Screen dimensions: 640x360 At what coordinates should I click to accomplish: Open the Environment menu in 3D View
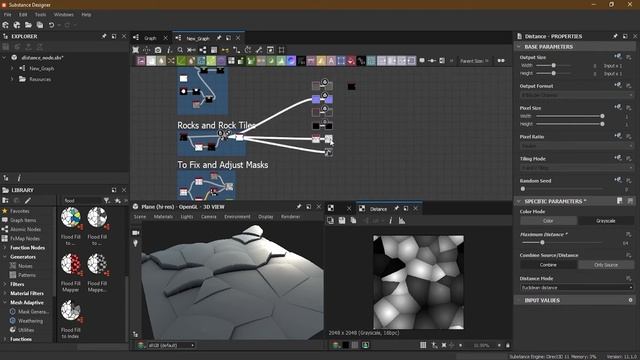(237, 217)
